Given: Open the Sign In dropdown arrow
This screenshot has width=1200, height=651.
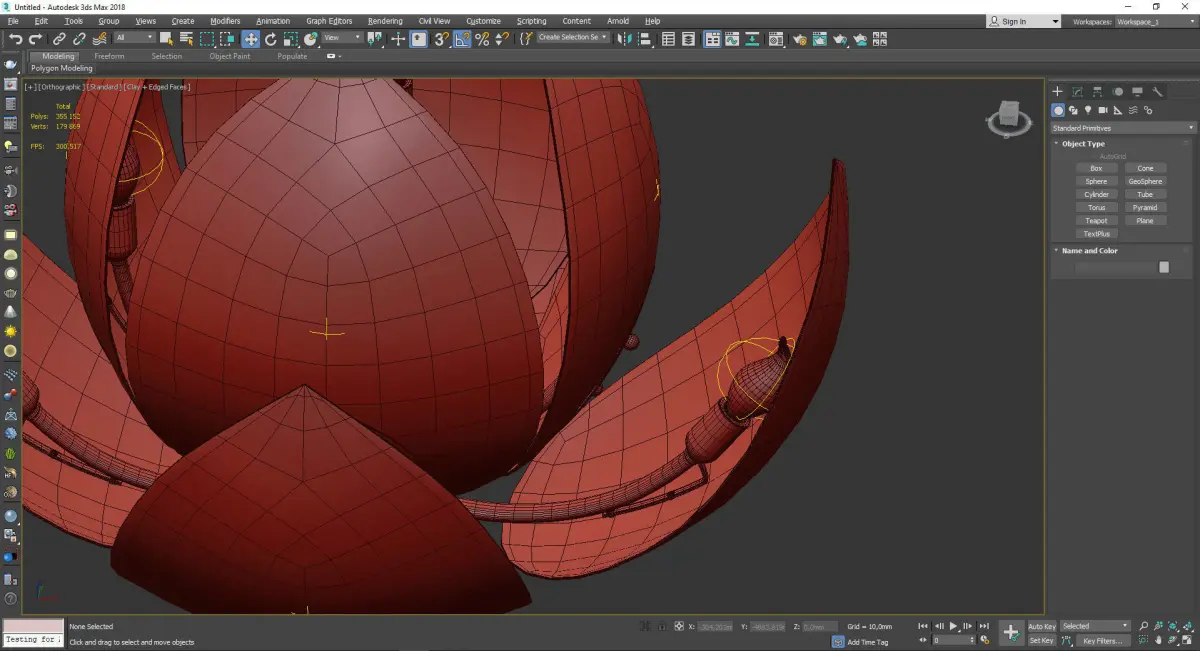Looking at the screenshot, I should (x=1054, y=21).
